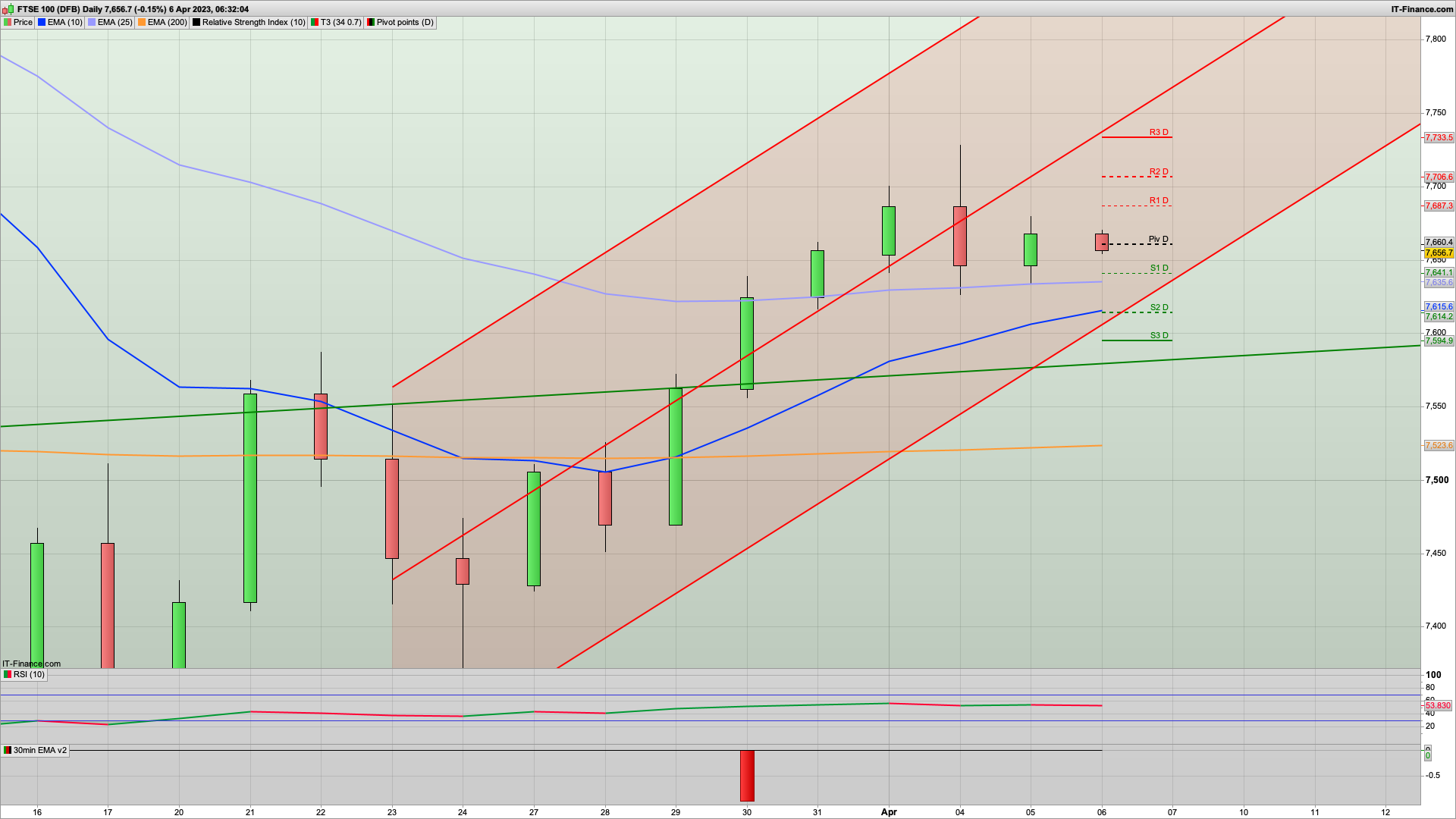Click the RSI (10) panel label icon
1456x819 pixels.
(x=8, y=675)
